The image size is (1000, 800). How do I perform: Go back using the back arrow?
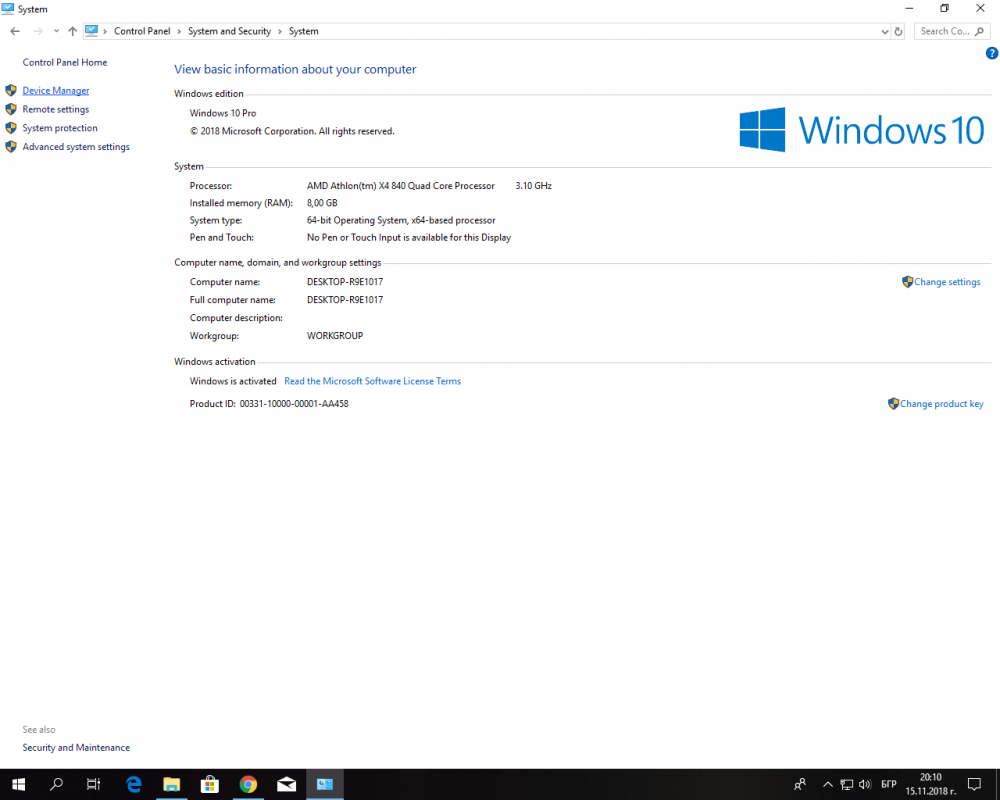[15, 31]
